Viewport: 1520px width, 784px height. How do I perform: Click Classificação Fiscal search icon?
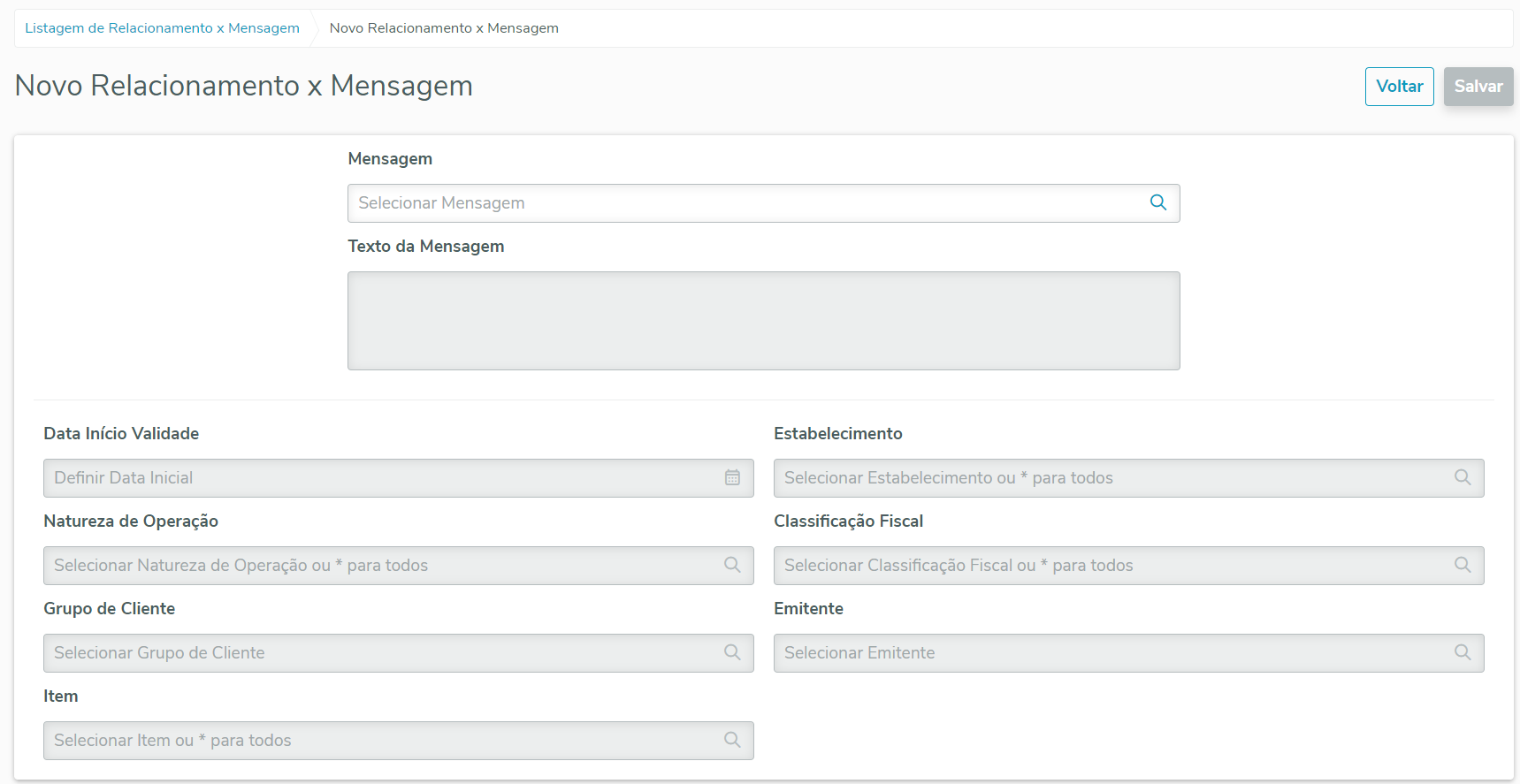pyautogui.click(x=1463, y=565)
